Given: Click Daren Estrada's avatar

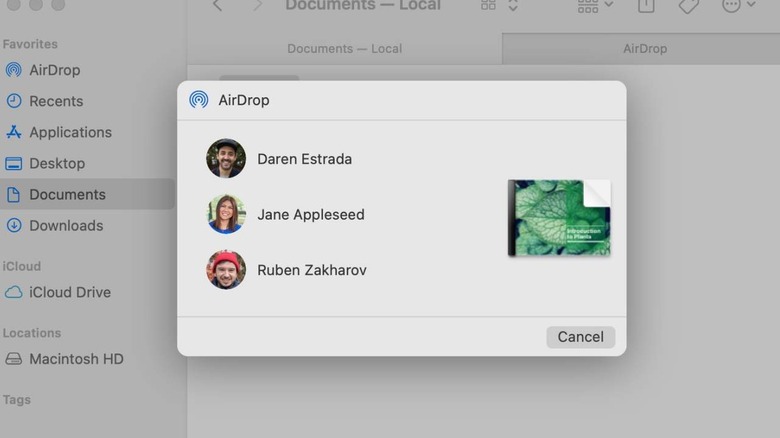Looking at the screenshot, I should [x=226, y=158].
